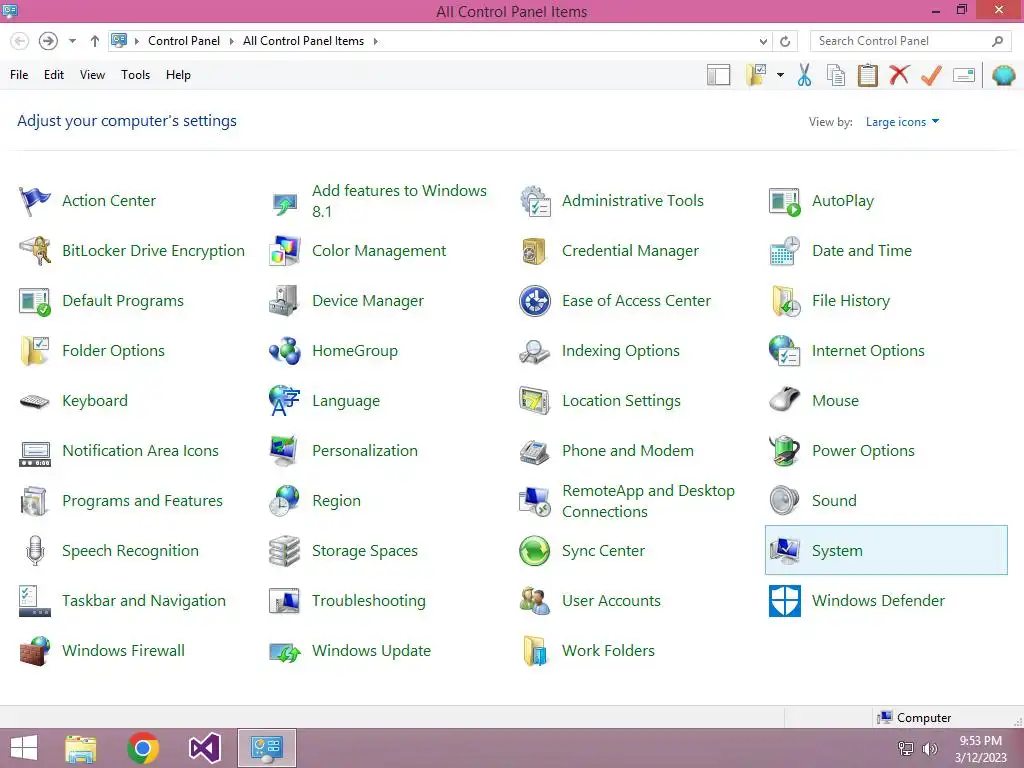1024x768 pixels.
Task: Open the Color Management icon
Action: click(285, 251)
